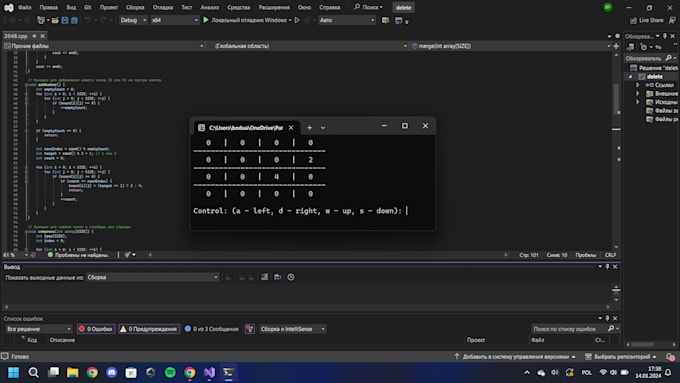Click the Save All toolbar icon
Screen dimensions: 680x383
tap(74, 20)
